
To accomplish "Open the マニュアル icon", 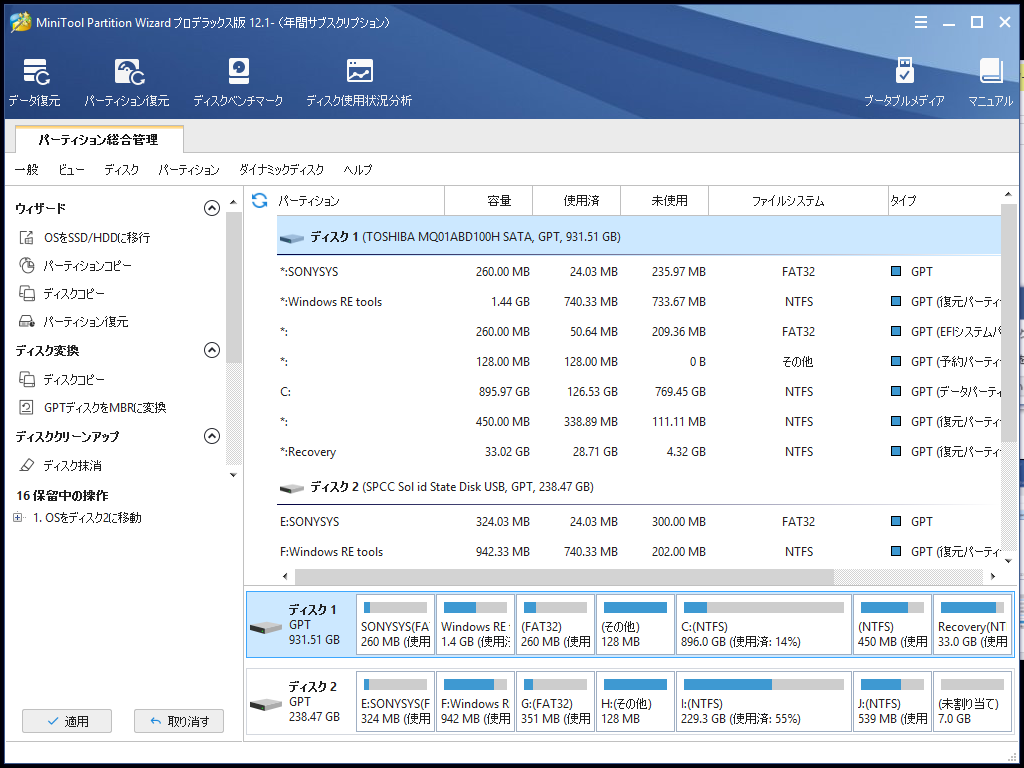I will point(991,82).
